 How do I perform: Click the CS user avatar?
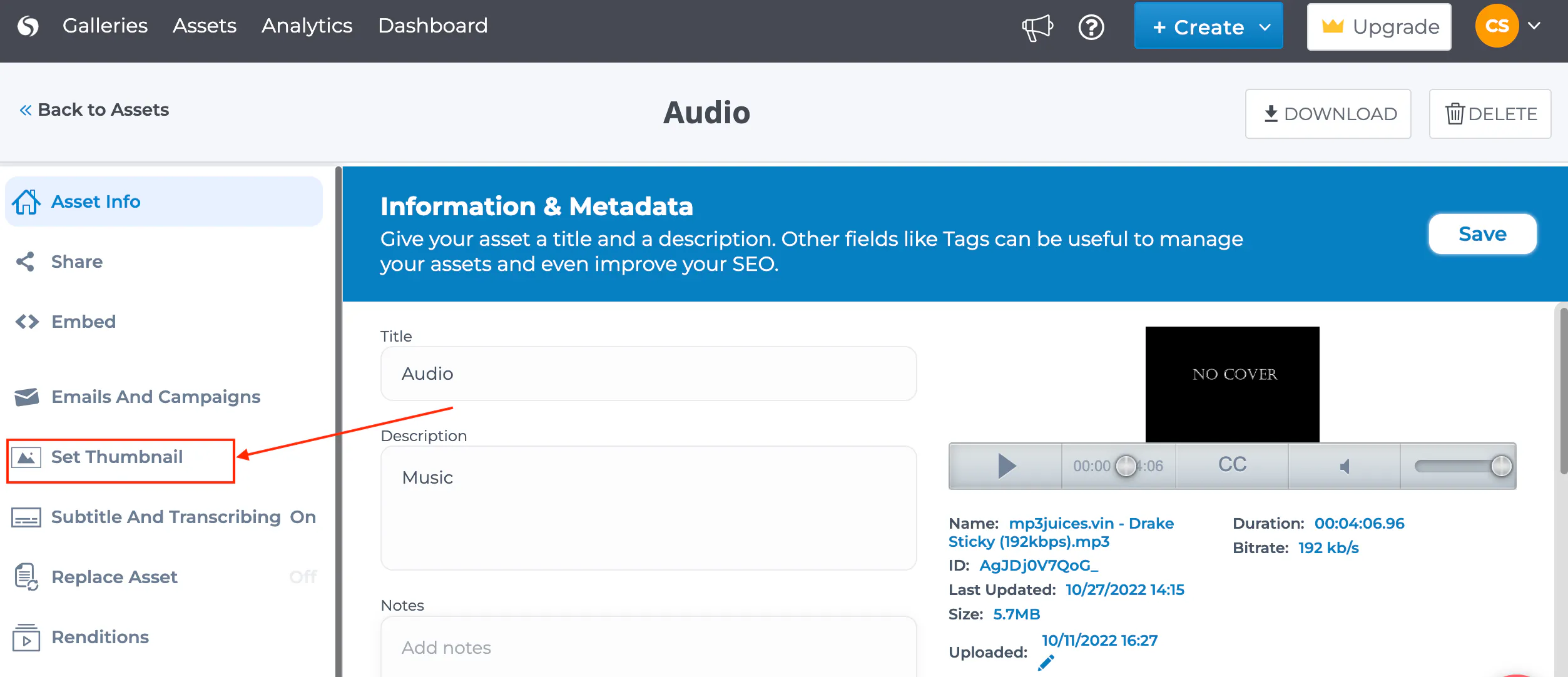pyautogui.click(x=1497, y=26)
